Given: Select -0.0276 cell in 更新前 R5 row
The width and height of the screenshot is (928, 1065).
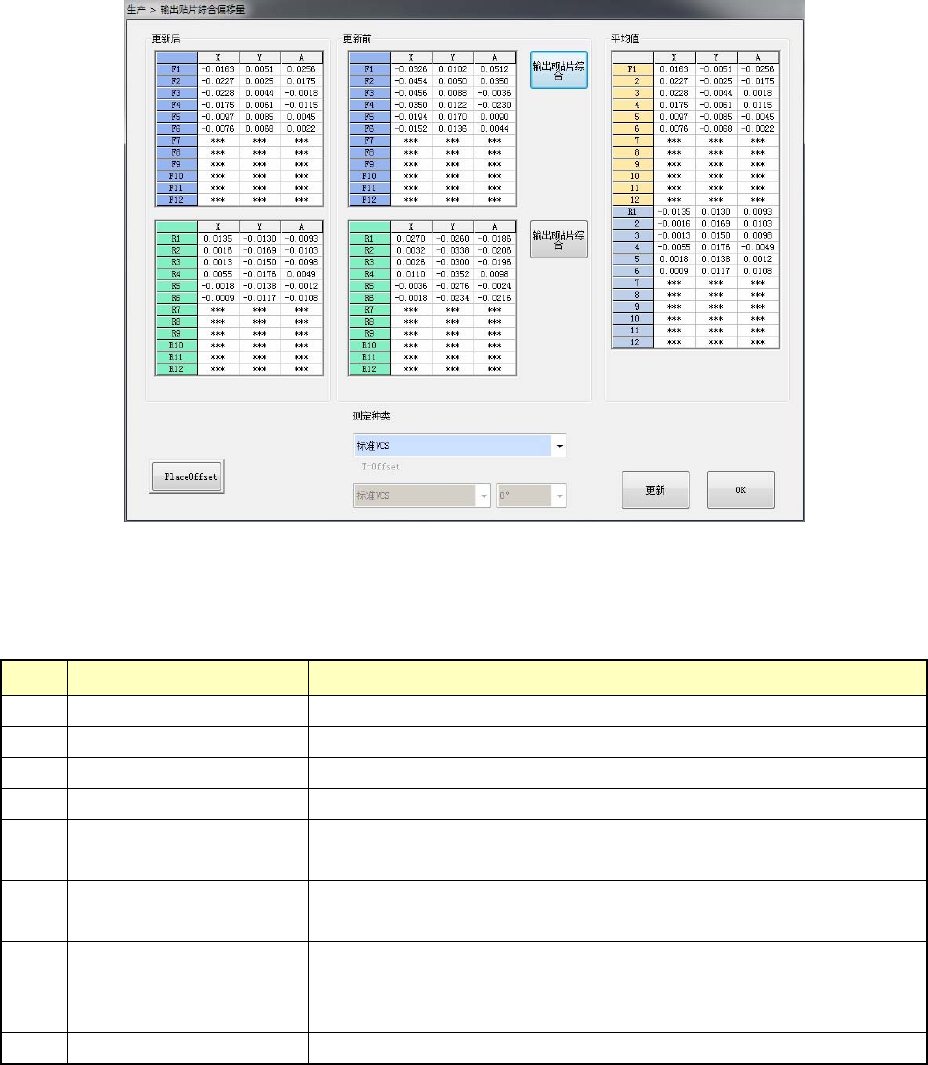Looking at the screenshot, I should (452, 286).
